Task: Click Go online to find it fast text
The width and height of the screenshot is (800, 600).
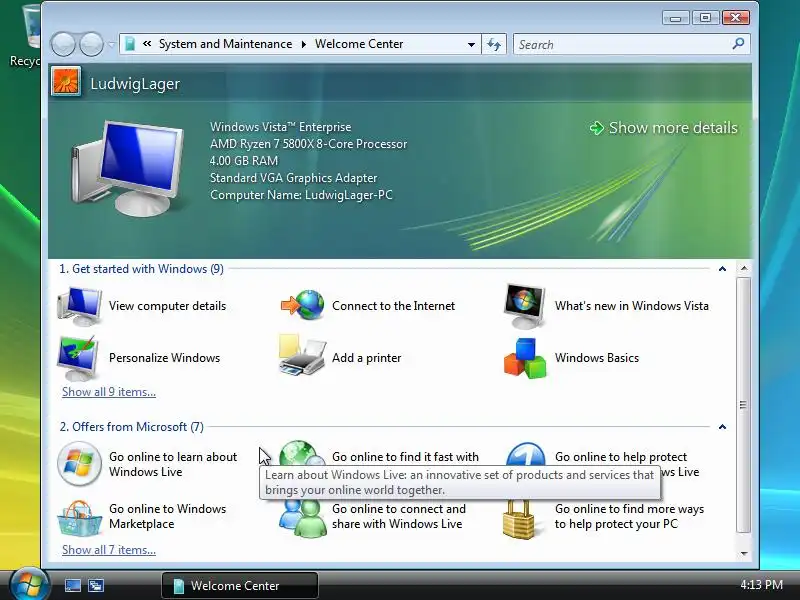Action: [405, 457]
